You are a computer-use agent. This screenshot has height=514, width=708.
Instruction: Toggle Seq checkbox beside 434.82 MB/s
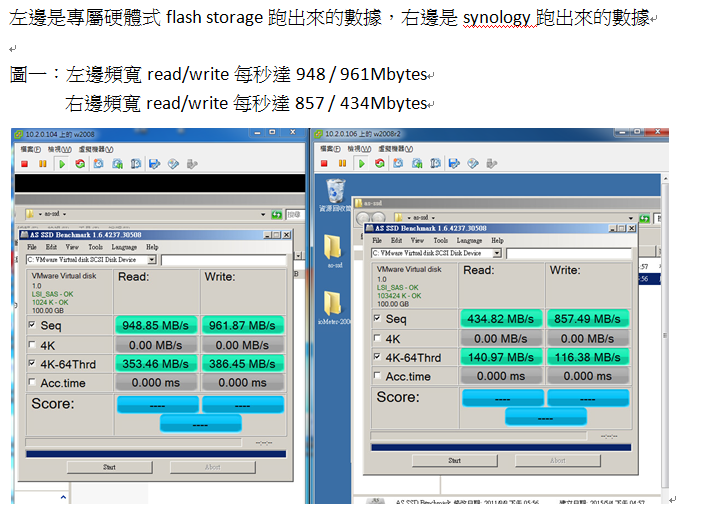pos(377,318)
